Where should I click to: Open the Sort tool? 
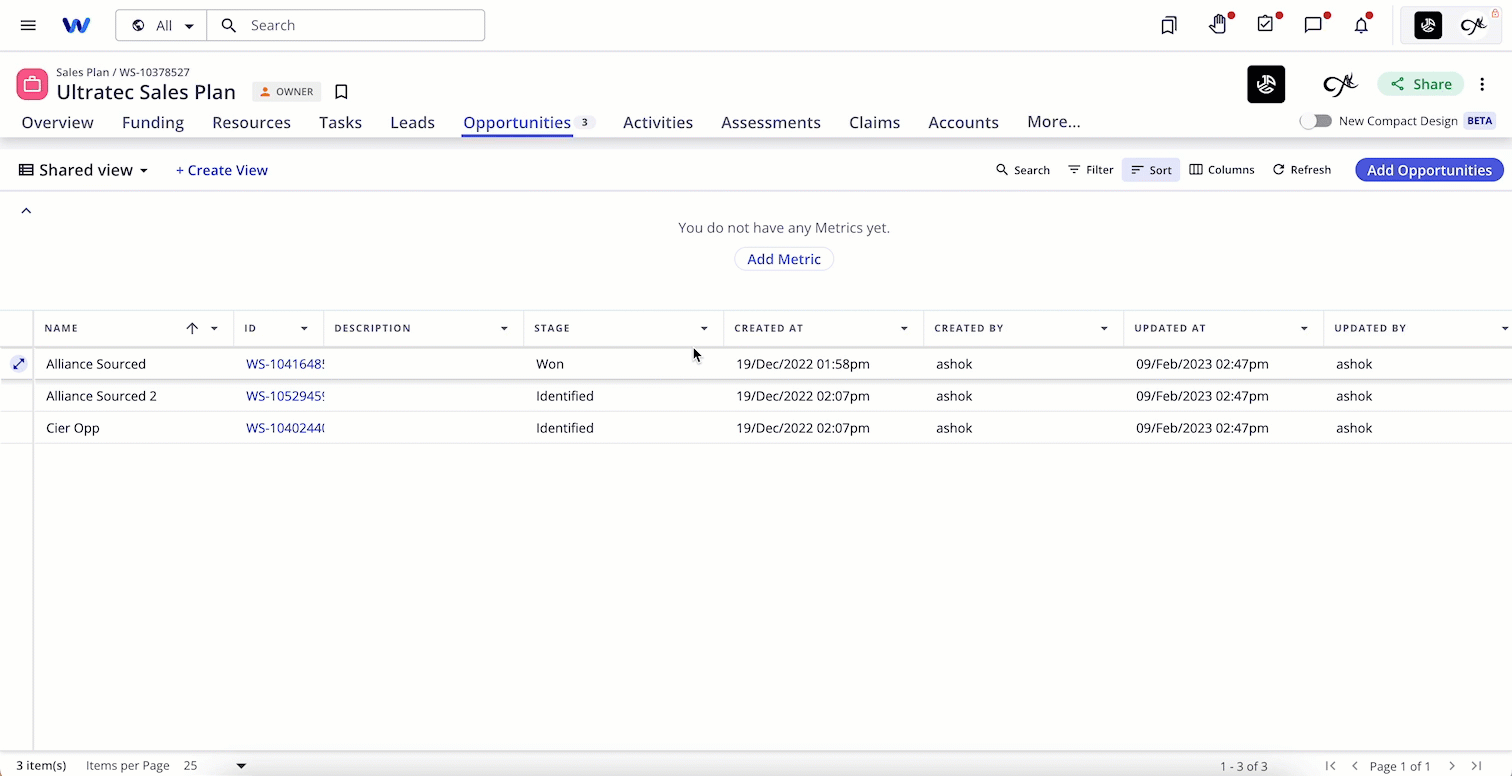click(1151, 170)
